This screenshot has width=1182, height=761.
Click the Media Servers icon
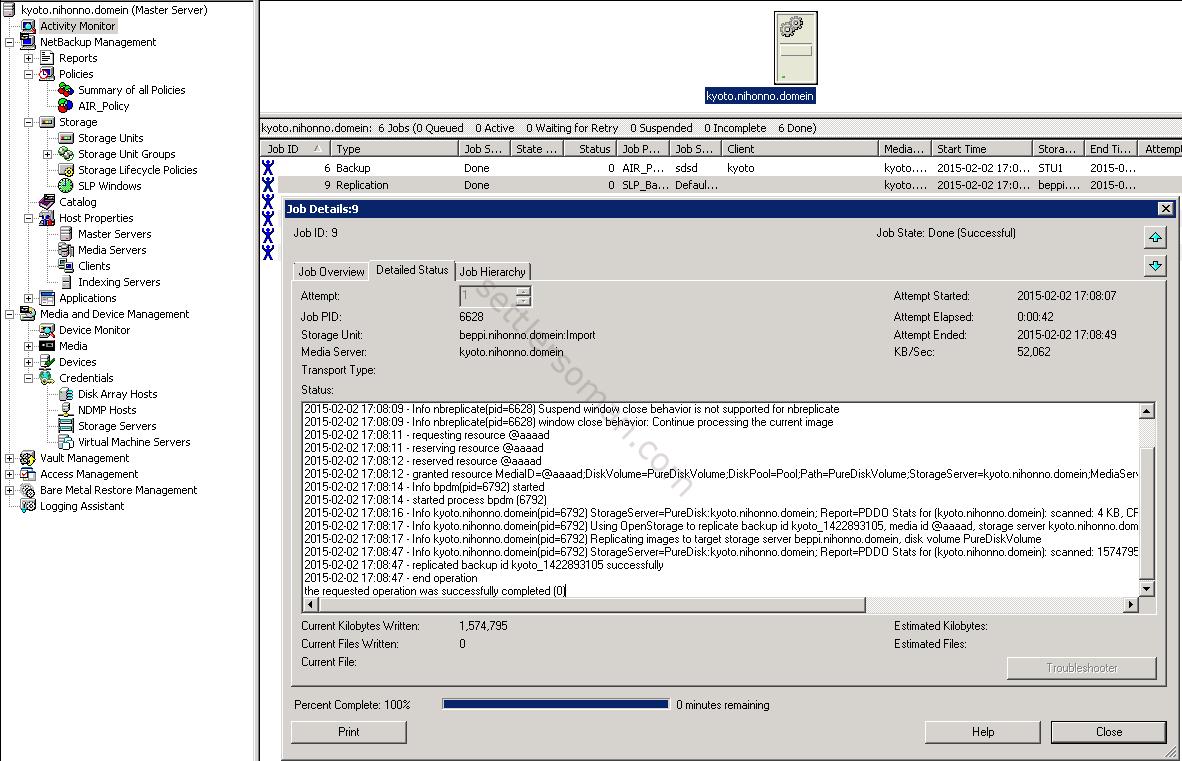[66, 250]
